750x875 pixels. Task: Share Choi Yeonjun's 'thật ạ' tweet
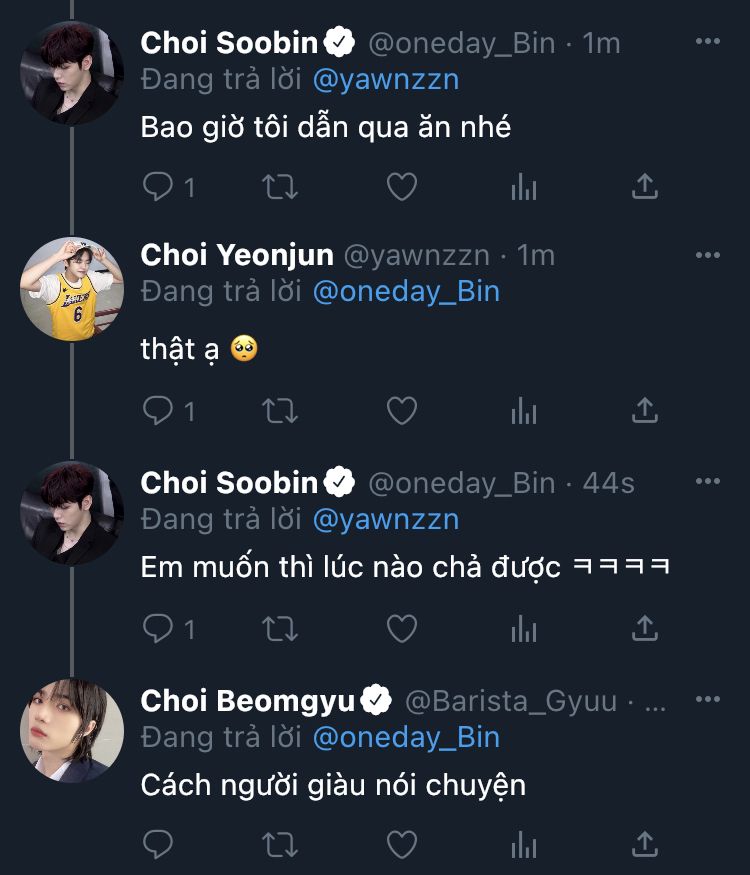click(x=645, y=409)
